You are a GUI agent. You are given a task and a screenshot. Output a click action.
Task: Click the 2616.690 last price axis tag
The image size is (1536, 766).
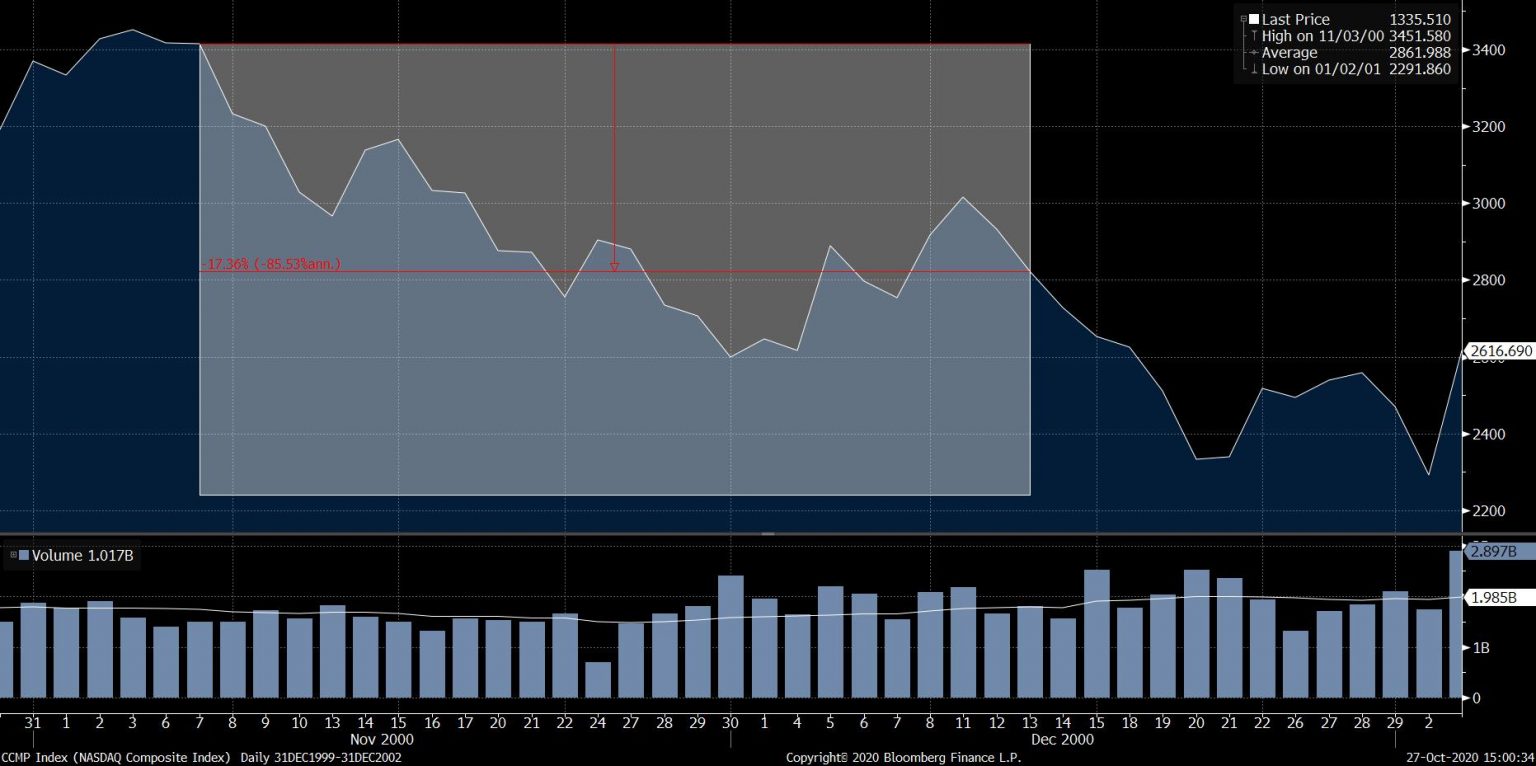tap(1500, 351)
